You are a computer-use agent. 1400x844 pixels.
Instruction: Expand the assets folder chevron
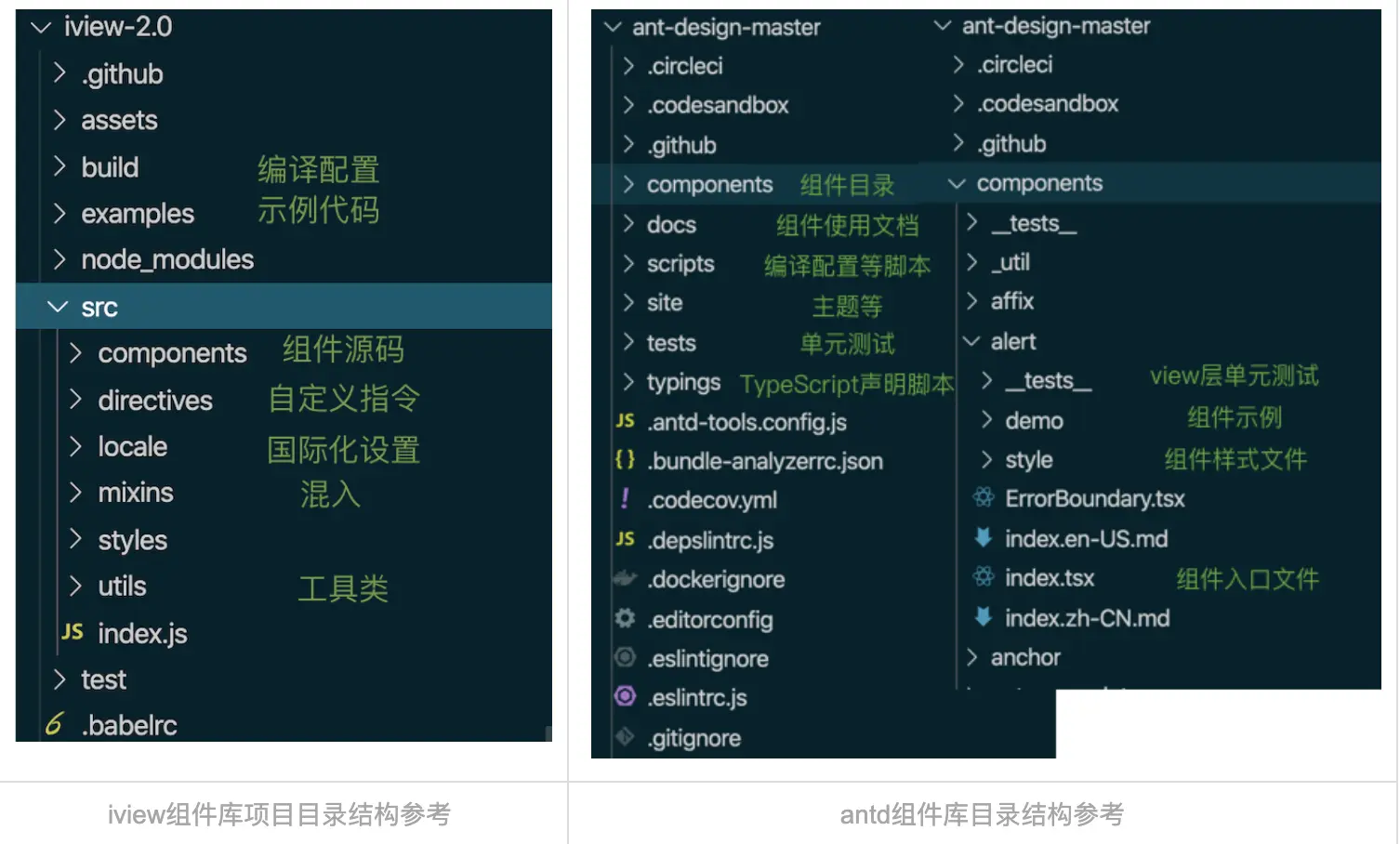click(x=60, y=120)
